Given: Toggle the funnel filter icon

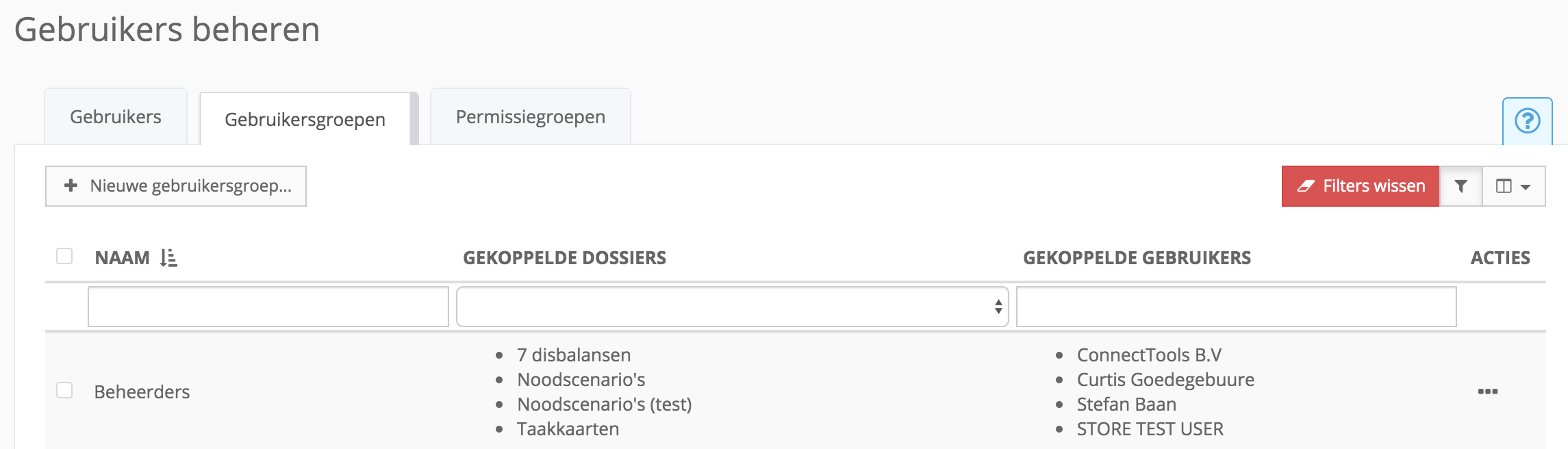Looking at the screenshot, I should point(1460,186).
